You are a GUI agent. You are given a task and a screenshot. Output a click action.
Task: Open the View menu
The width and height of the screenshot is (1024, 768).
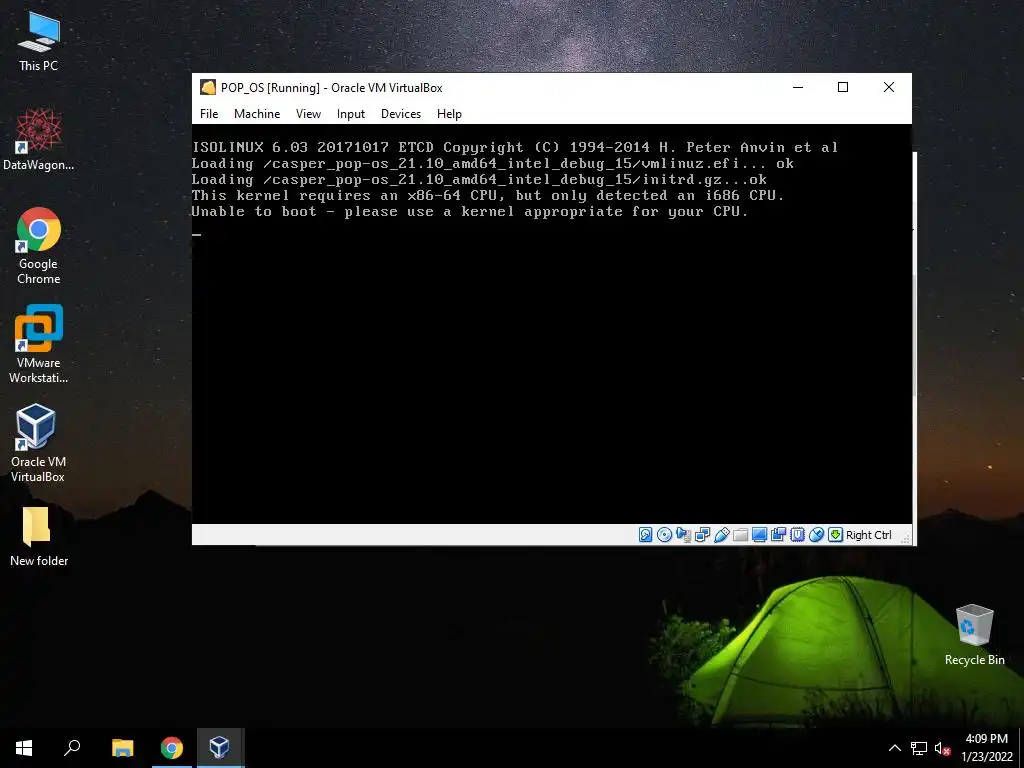click(308, 114)
